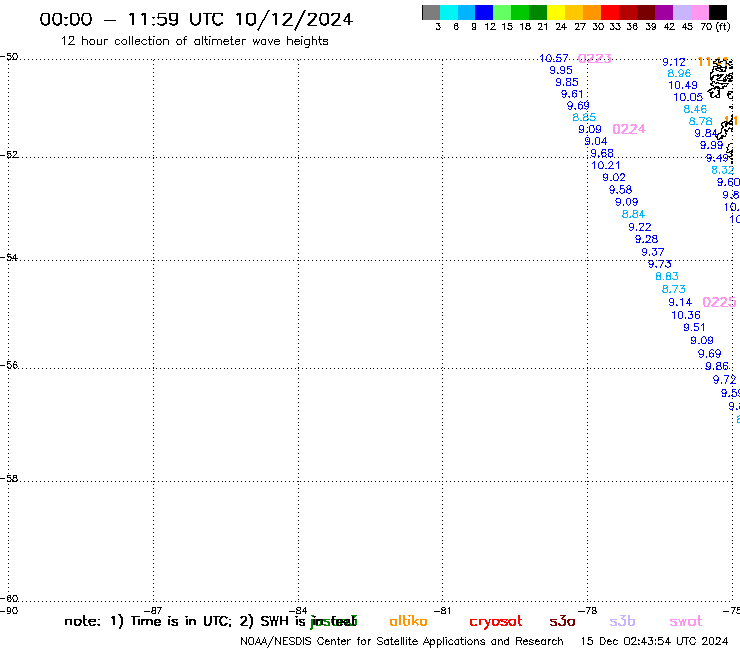Image resolution: width=740 pixels, height=650 pixels.
Task: Click the longitude axis label -87
Action: pyautogui.click(x=153, y=610)
